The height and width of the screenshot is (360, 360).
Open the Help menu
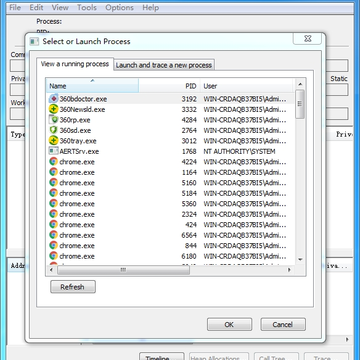click(x=150, y=7)
